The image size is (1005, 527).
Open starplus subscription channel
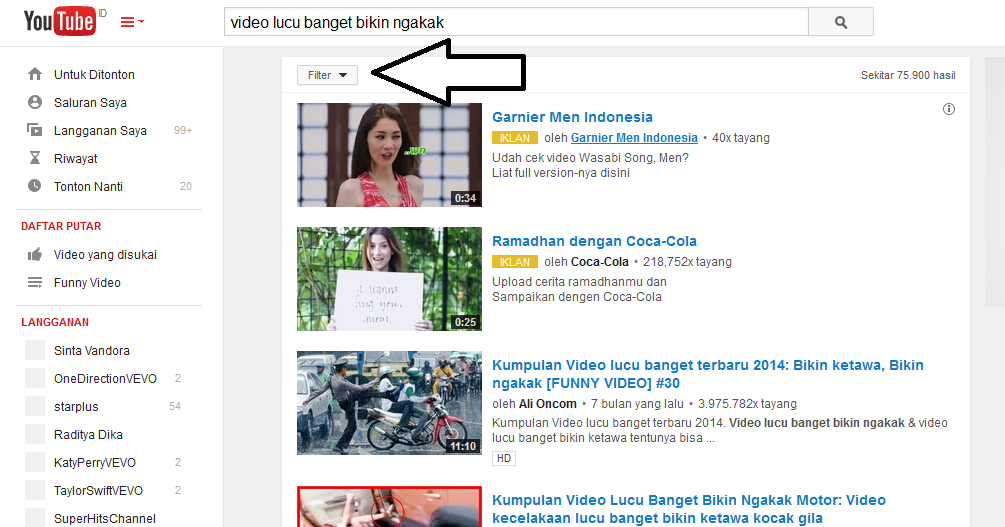(x=76, y=406)
